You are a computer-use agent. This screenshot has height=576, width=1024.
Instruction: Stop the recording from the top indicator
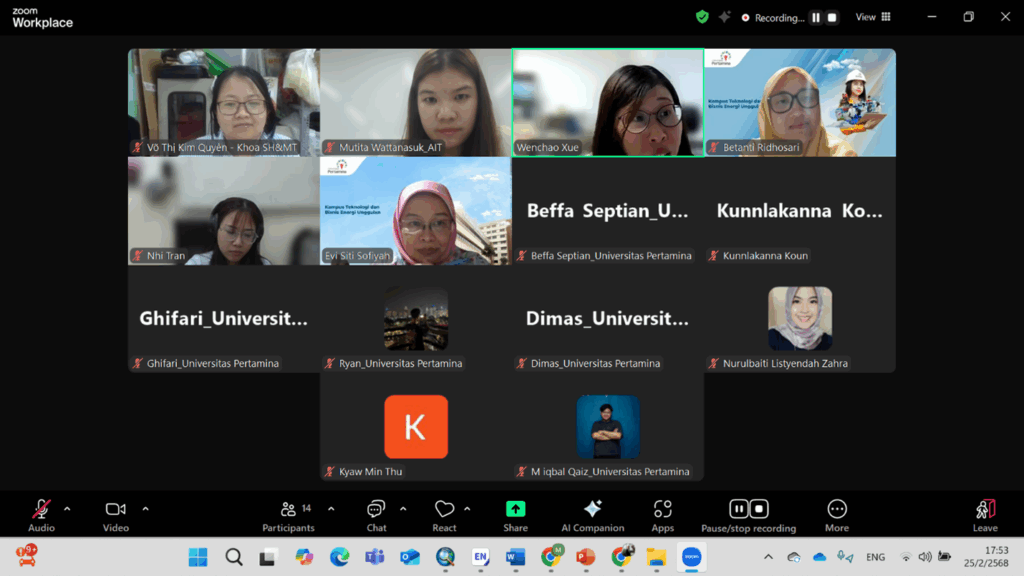coord(832,17)
